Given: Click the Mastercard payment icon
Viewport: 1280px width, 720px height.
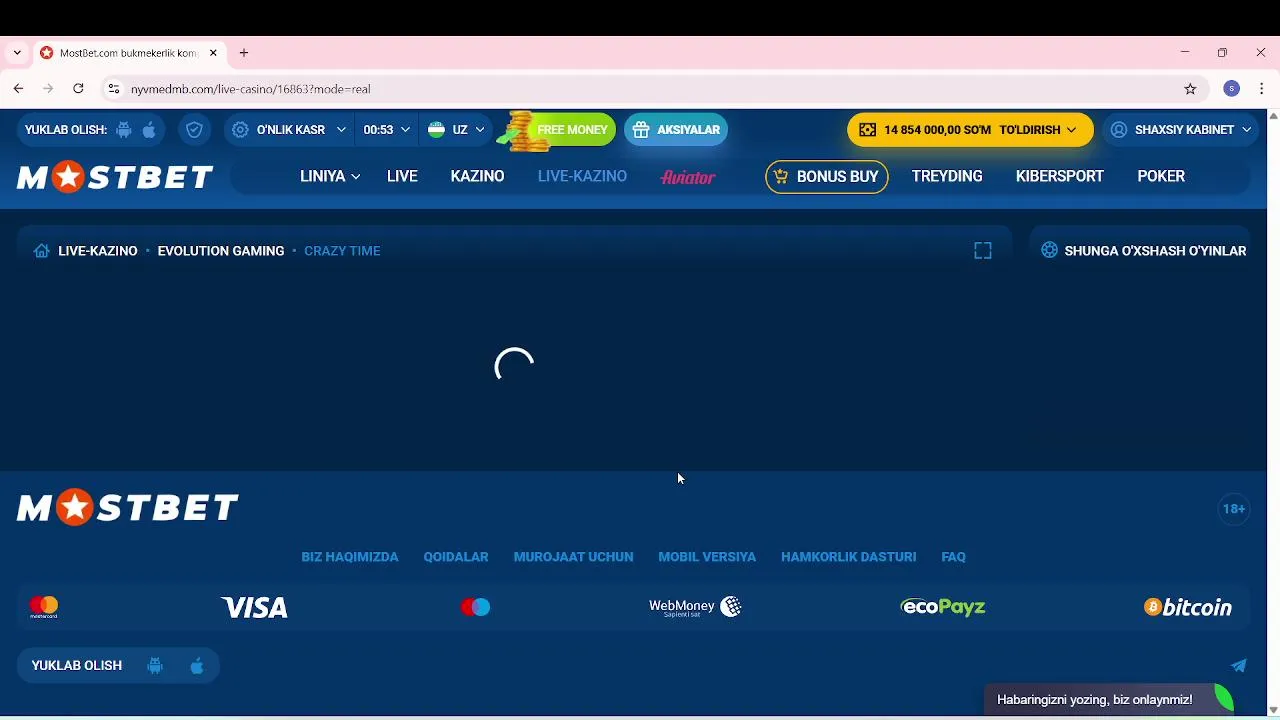Looking at the screenshot, I should [x=44, y=607].
